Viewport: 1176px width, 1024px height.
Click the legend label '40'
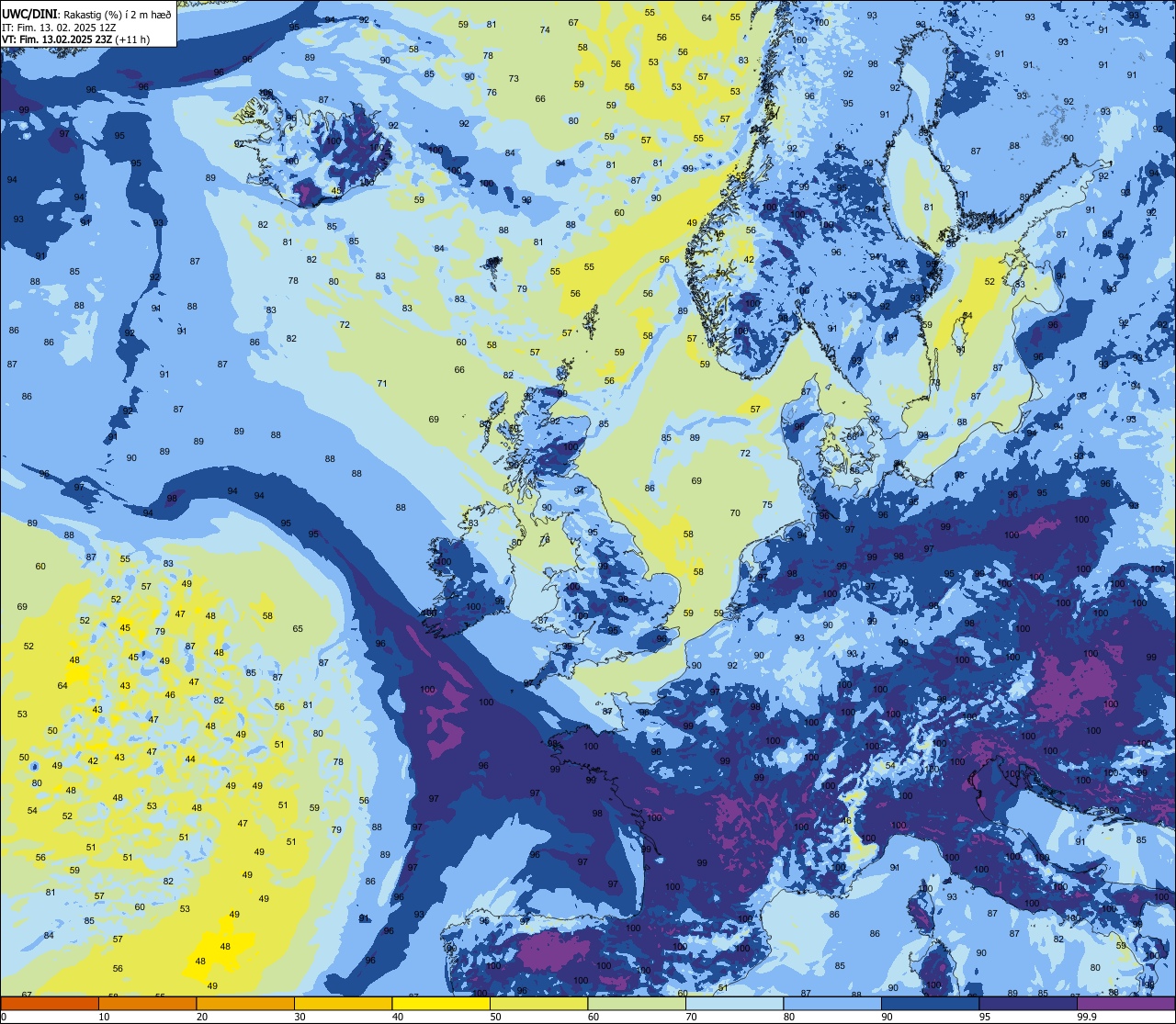pos(398,1017)
